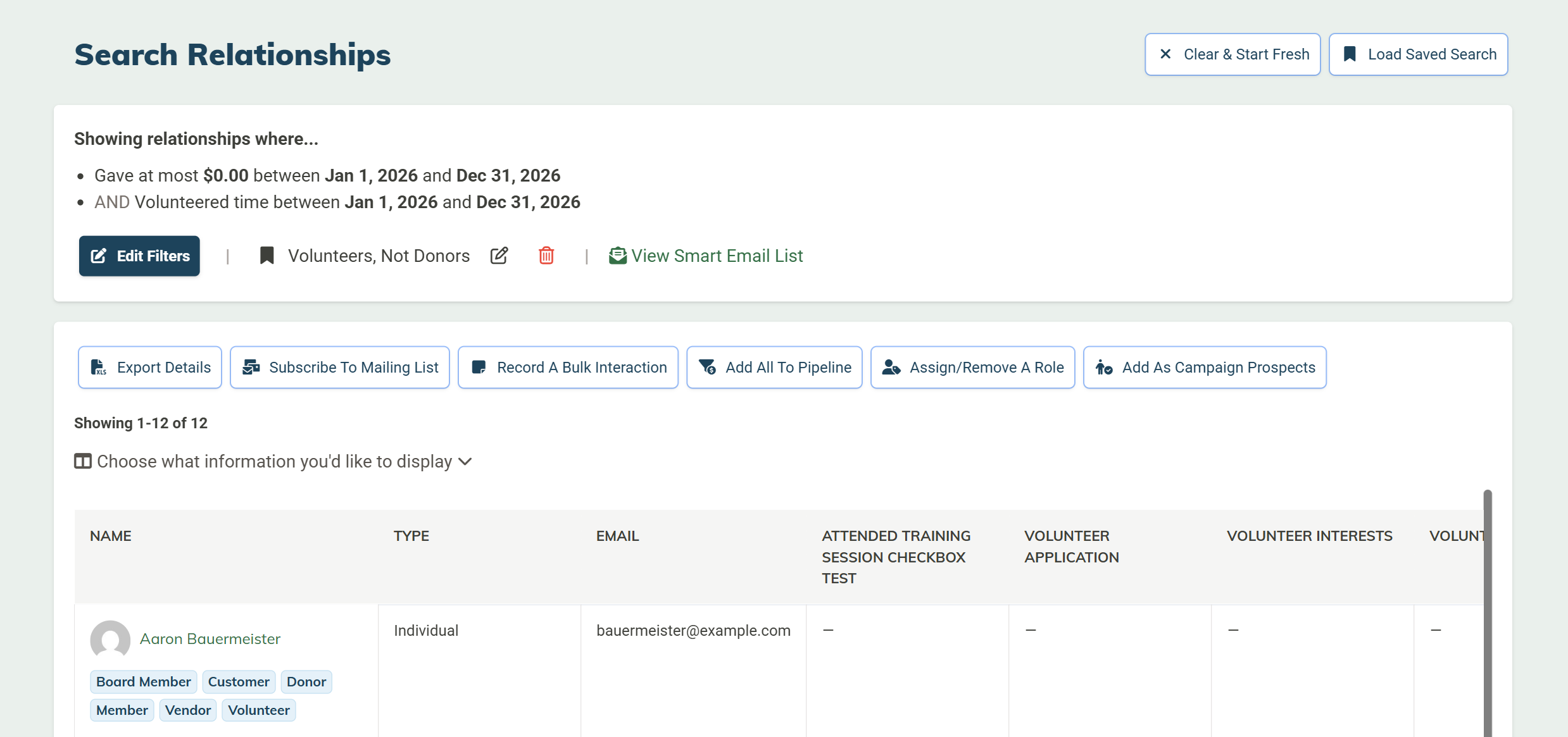Click Clear & Start Fresh
1568x737 pixels.
tap(1232, 54)
